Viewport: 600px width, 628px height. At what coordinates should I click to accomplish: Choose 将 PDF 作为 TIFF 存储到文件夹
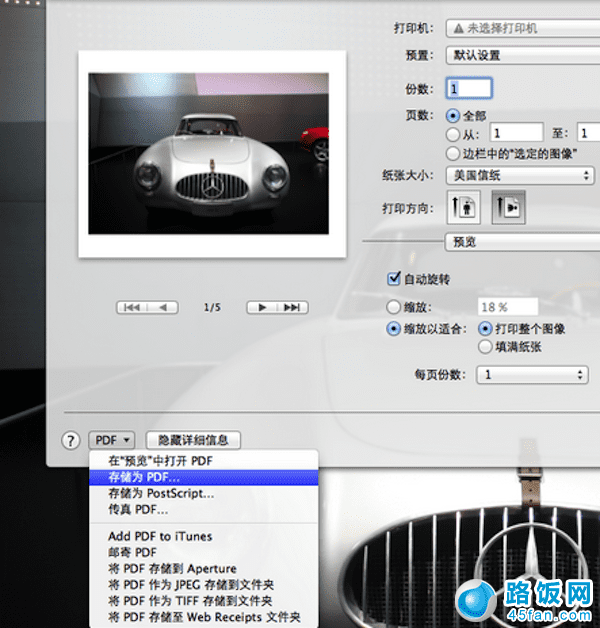203,601
